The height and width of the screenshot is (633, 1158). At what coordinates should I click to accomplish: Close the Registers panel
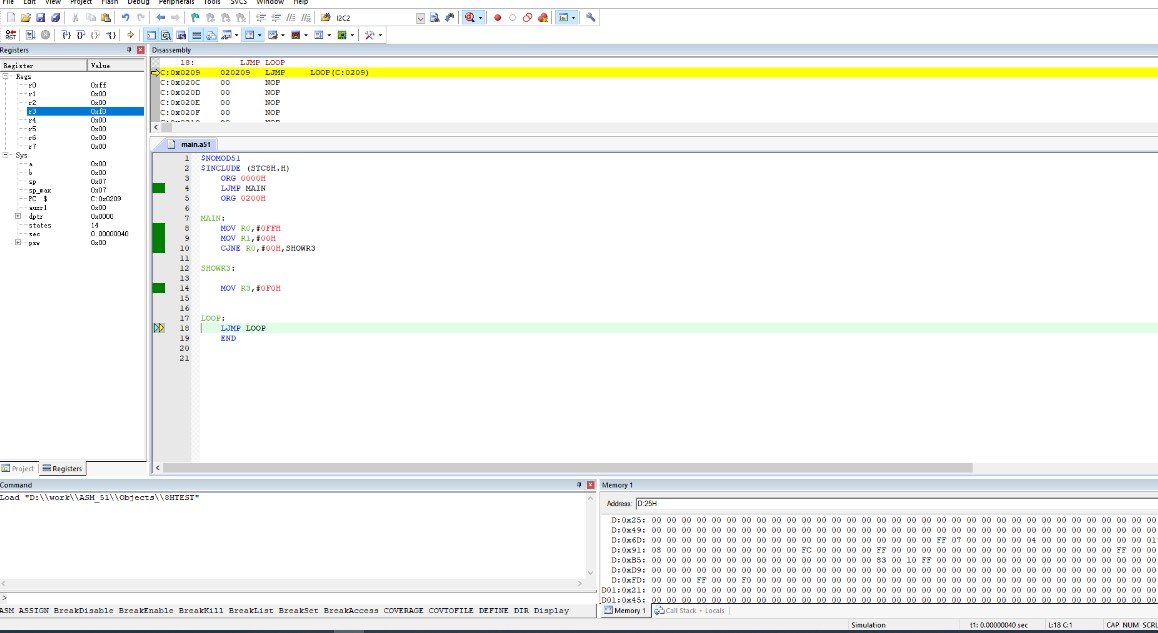[x=140, y=49]
